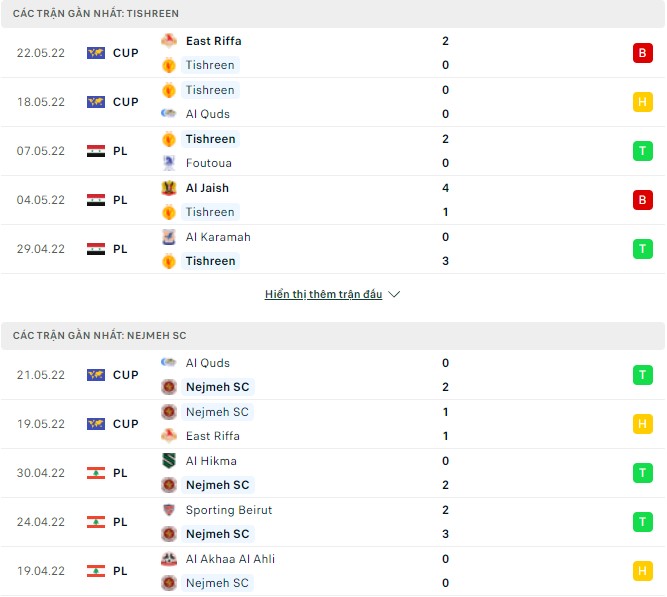Click the red B badge for East Riffa match
Screen dimensions: 667x597
click(642, 53)
